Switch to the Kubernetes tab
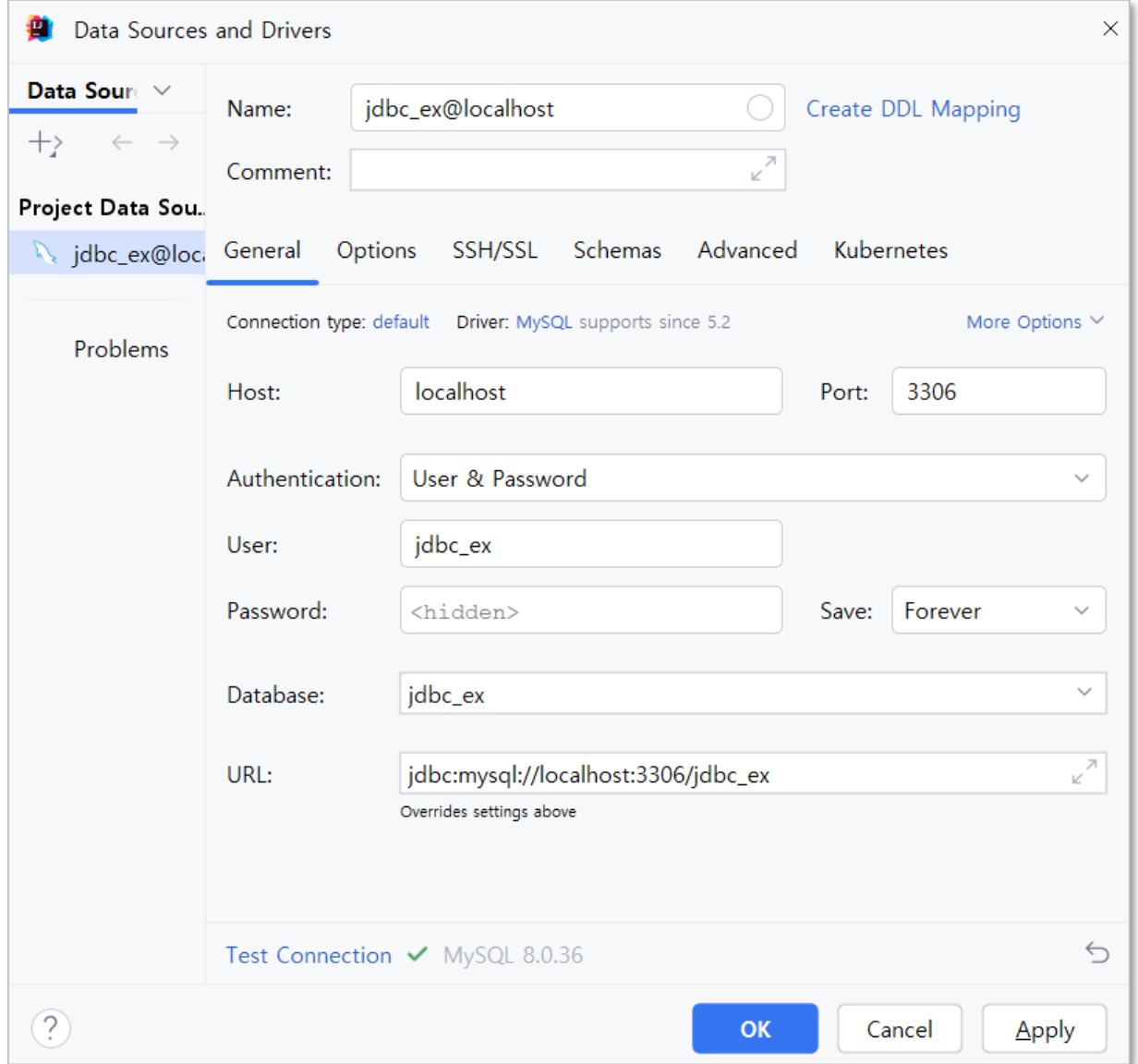1138x1064 pixels. click(x=890, y=250)
